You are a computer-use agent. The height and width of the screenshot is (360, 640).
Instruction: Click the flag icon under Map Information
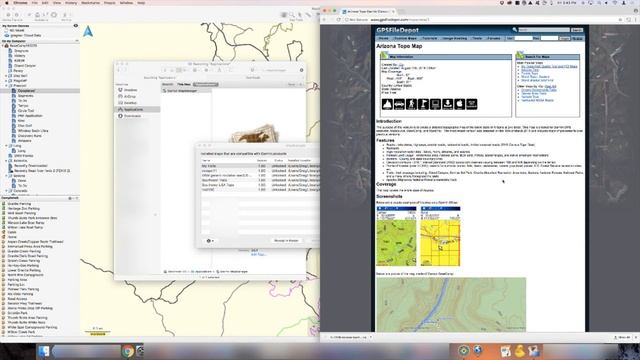coord(423,104)
